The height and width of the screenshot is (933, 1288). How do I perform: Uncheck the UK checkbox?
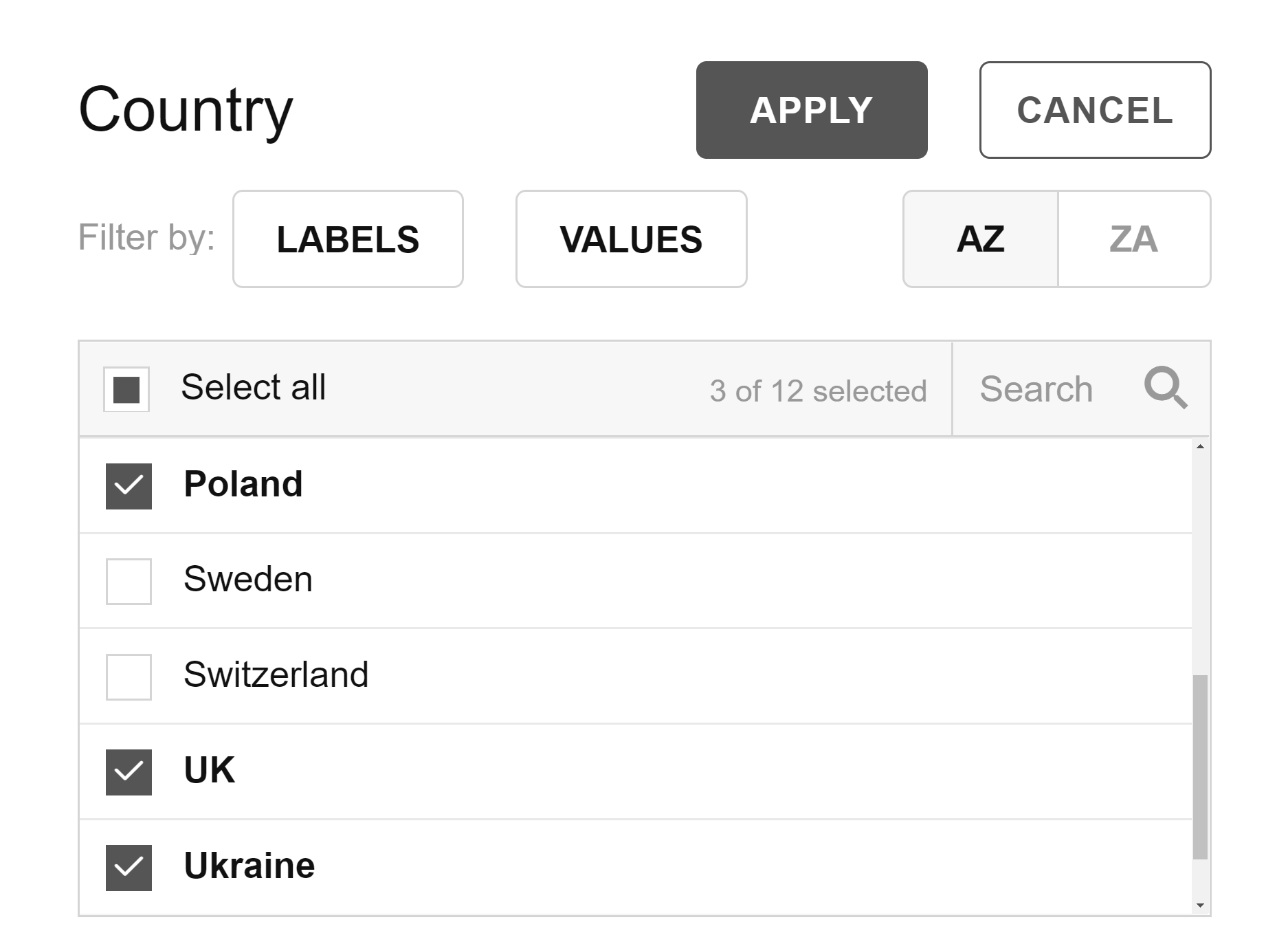[129, 772]
